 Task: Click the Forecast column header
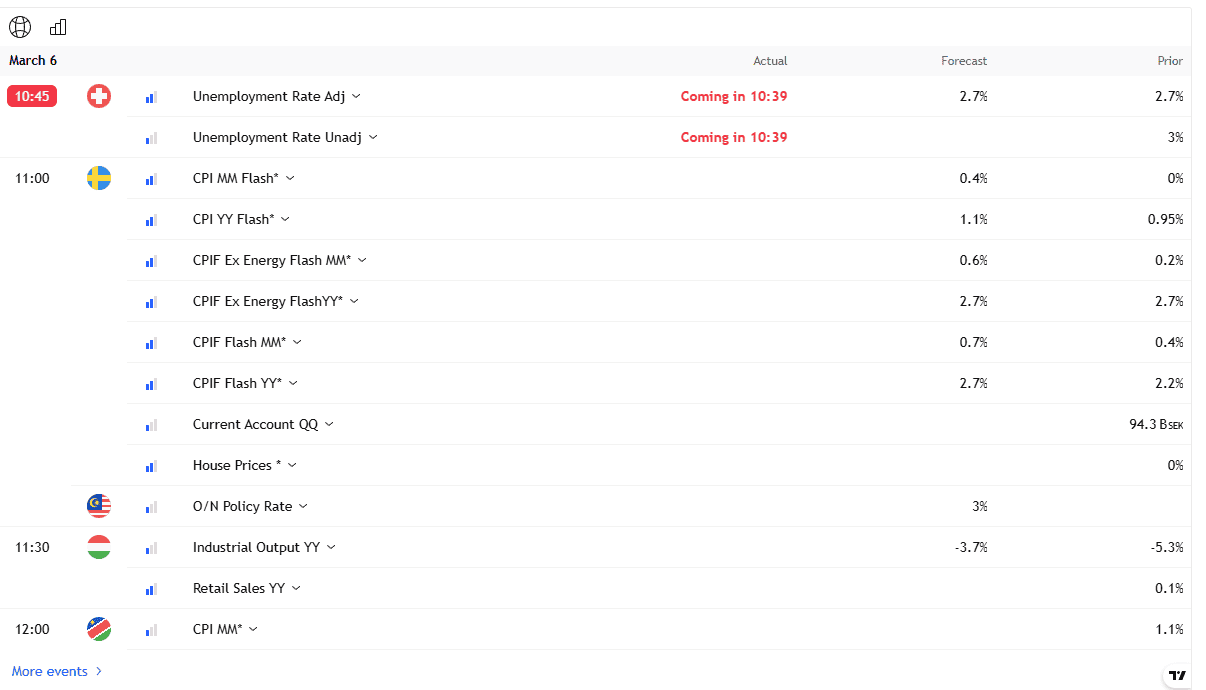coord(963,61)
